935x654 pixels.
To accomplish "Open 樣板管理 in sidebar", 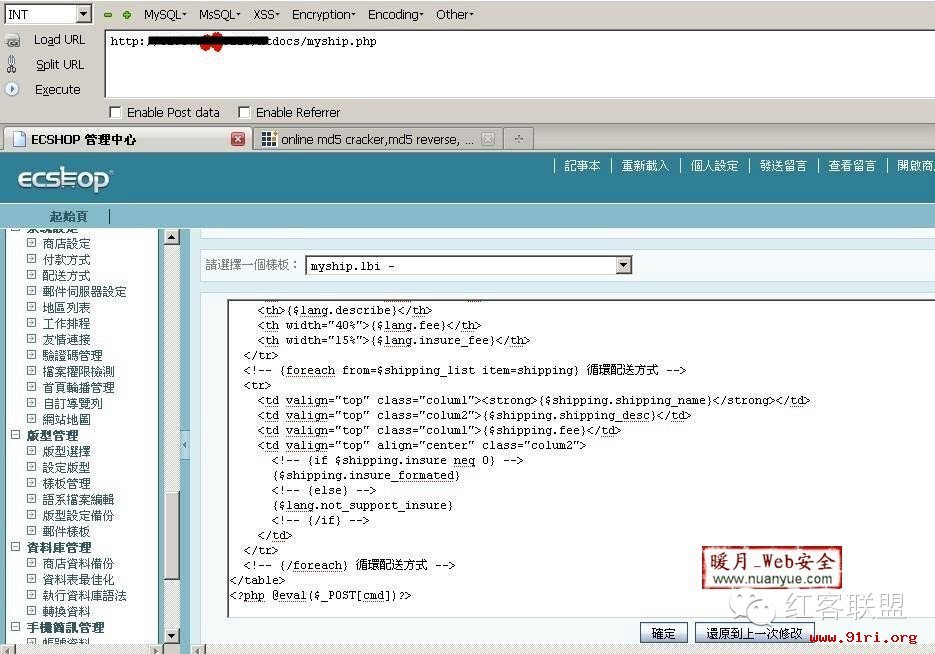I will [x=66, y=483].
